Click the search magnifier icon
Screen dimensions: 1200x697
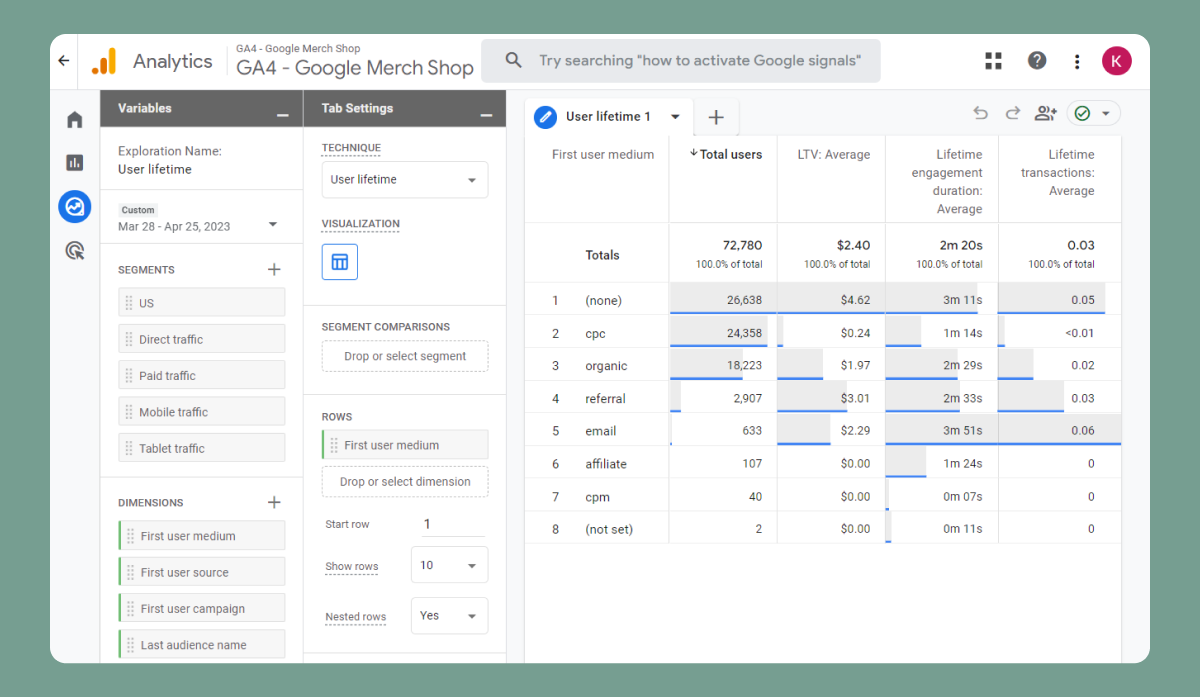tap(514, 60)
